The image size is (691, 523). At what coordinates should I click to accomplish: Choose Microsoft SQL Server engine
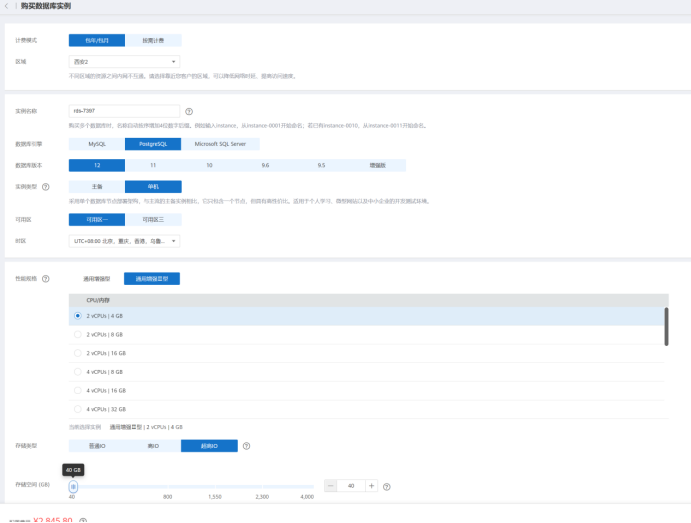211,144
